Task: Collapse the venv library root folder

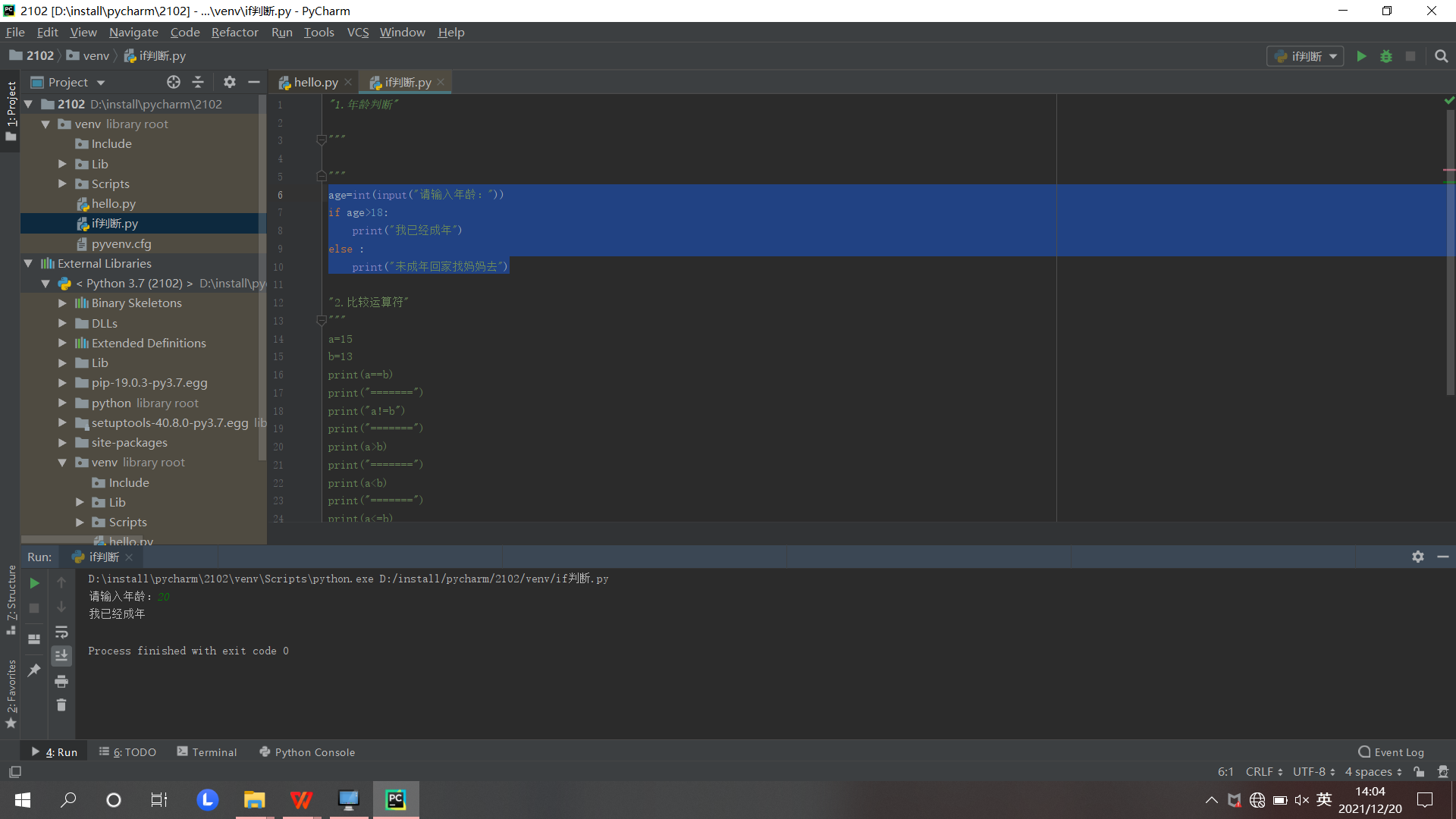Action: (x=45, y=124)
